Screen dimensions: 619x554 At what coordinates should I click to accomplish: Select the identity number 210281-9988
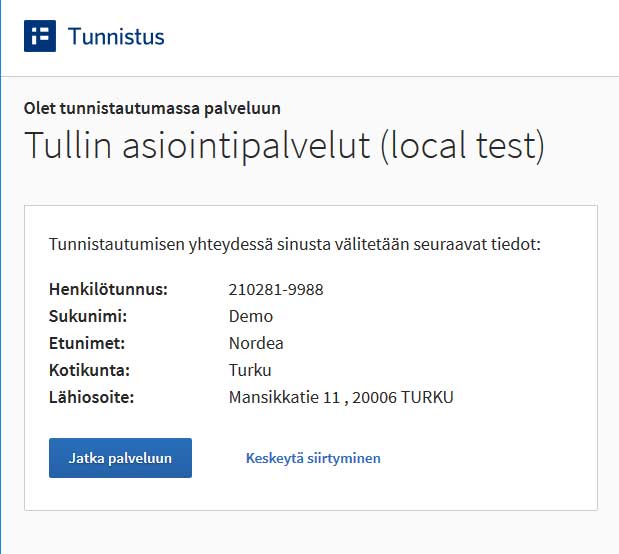pyautogui.click(x=276, y=290)
